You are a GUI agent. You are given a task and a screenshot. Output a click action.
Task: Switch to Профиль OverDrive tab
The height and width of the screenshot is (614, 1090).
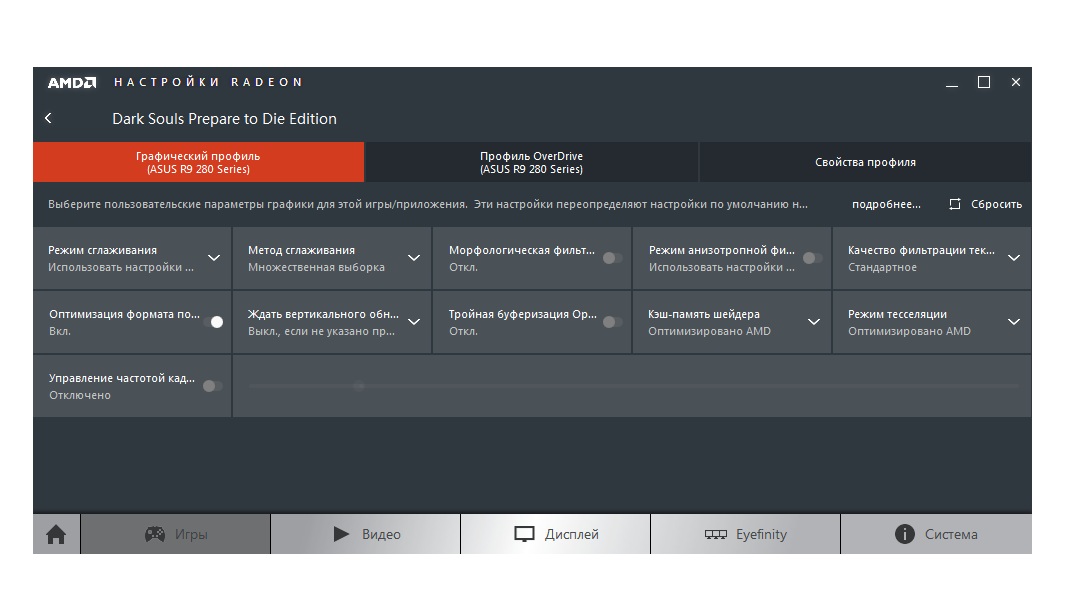[531, 162]
